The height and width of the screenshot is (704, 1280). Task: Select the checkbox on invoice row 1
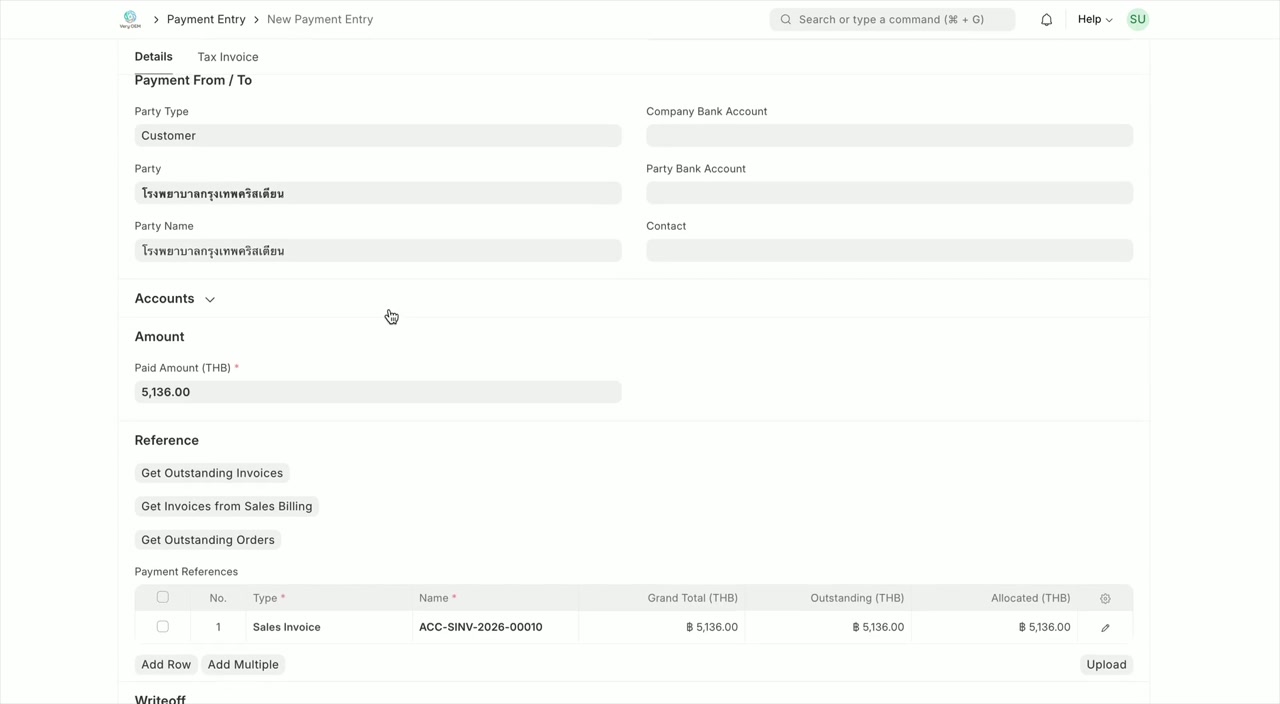click(x=162, y=627)
